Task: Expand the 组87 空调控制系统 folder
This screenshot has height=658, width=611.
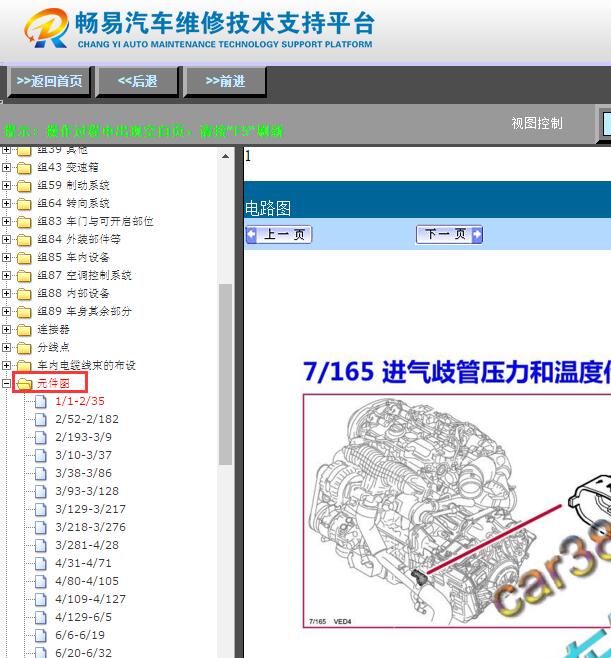Action: click(x=6, y=276)
